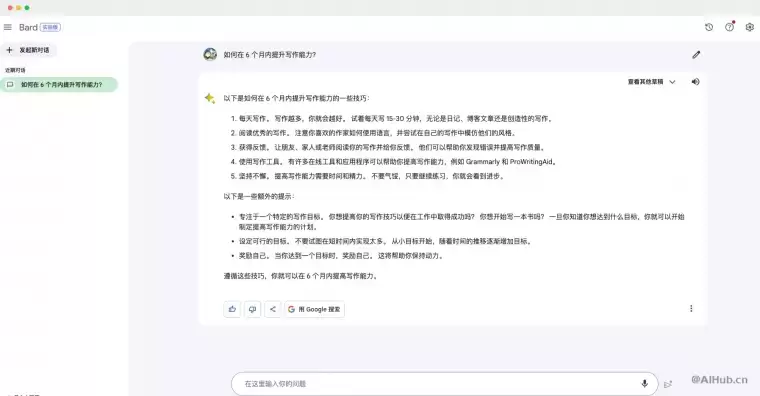Expand 查看其他草稿 drafts dropdown
The image size is (760, 396).
coord(651,82)
